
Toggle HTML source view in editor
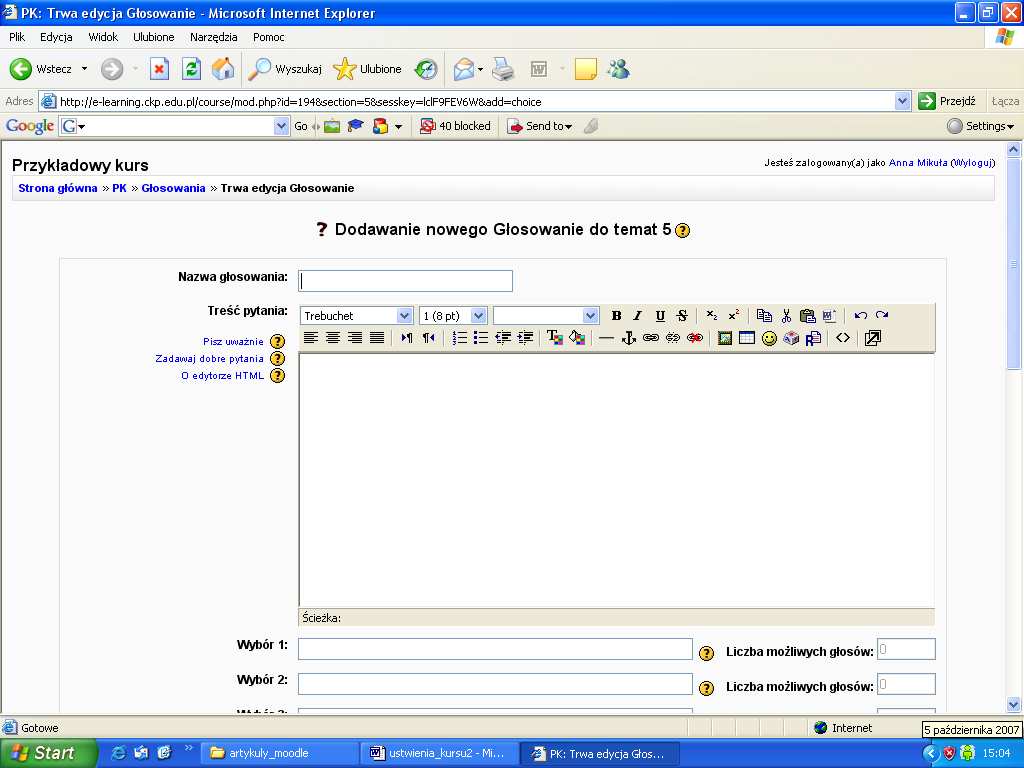point(843,338)
